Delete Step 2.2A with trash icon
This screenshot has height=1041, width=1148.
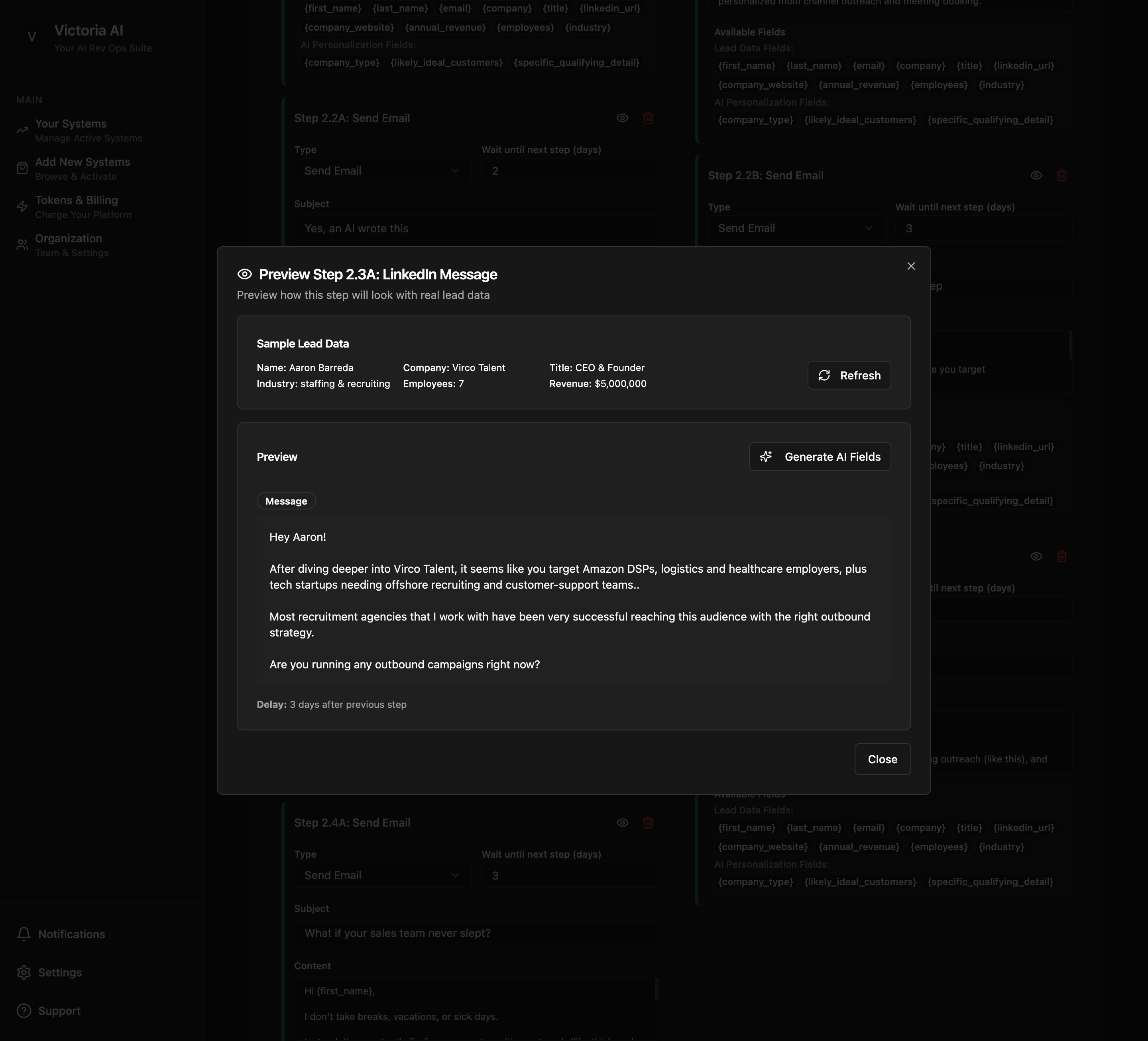click(x=648, y=118)
